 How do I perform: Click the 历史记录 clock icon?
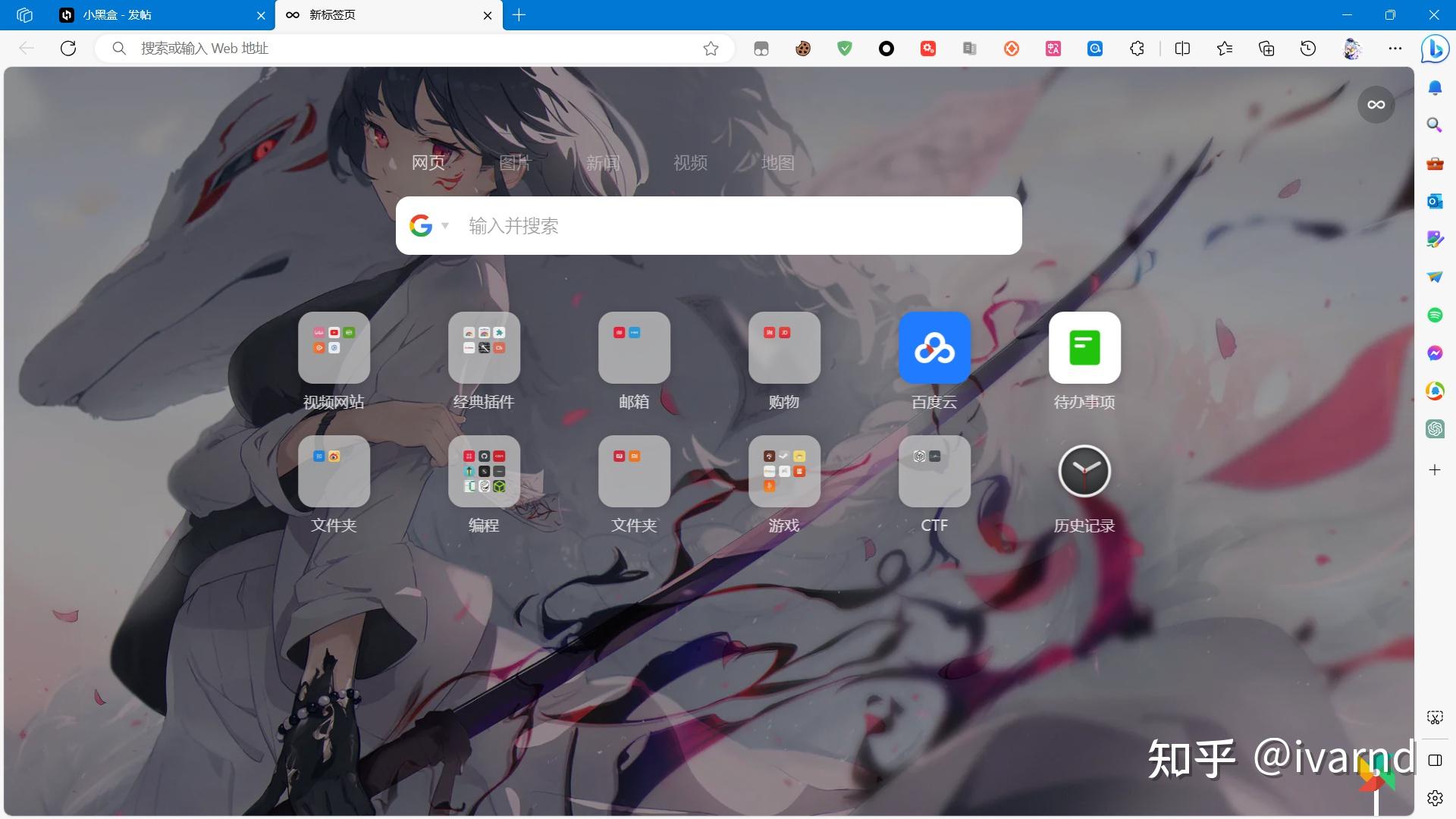(x=1084, y=472)
